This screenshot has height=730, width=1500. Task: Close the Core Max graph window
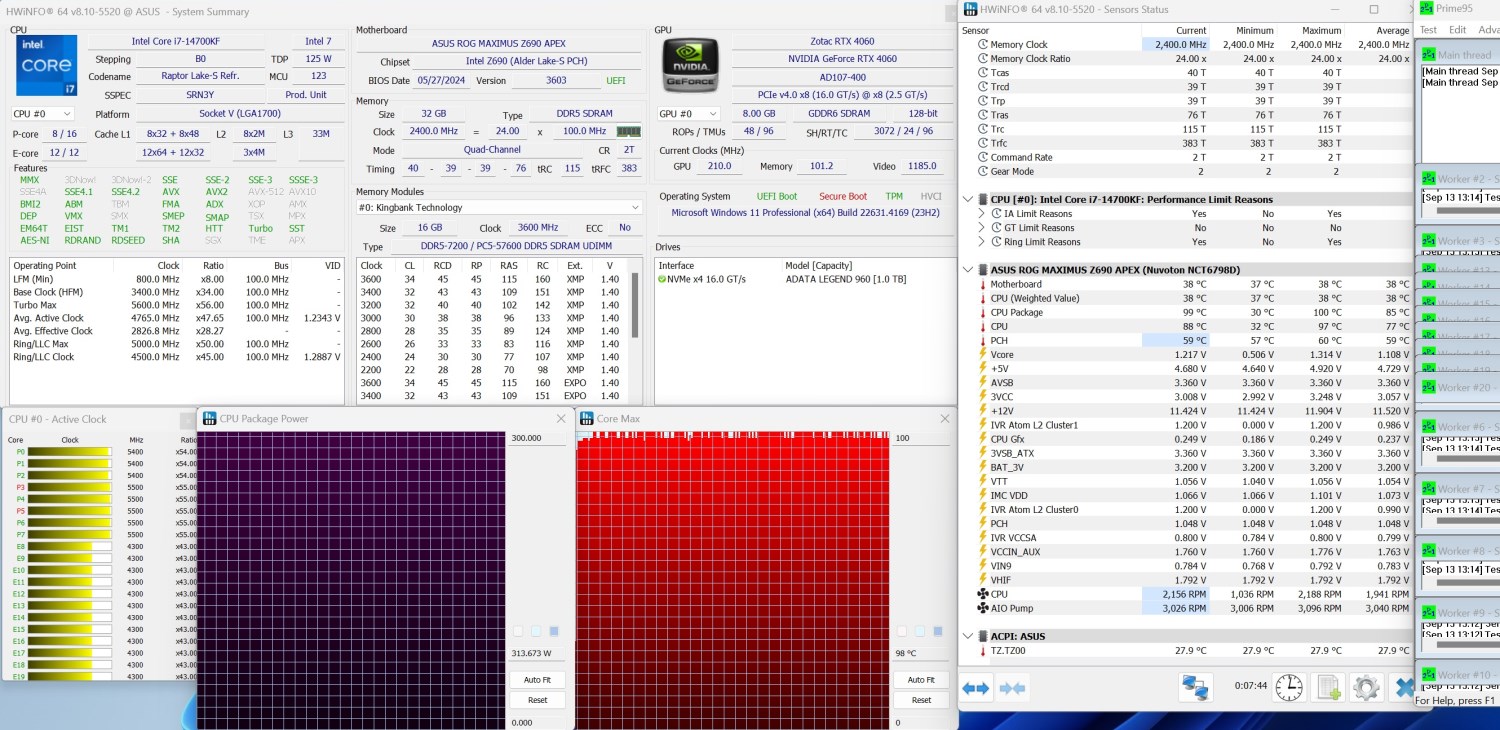coord(944,419)
